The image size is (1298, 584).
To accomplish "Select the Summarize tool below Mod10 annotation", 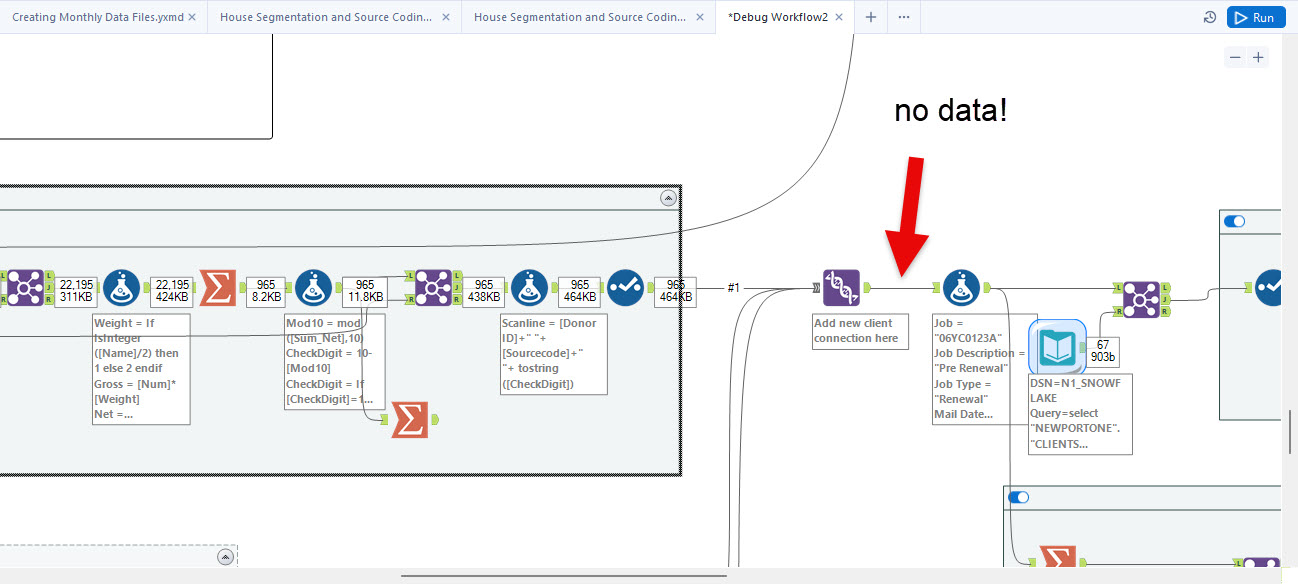I will [409, 419].
